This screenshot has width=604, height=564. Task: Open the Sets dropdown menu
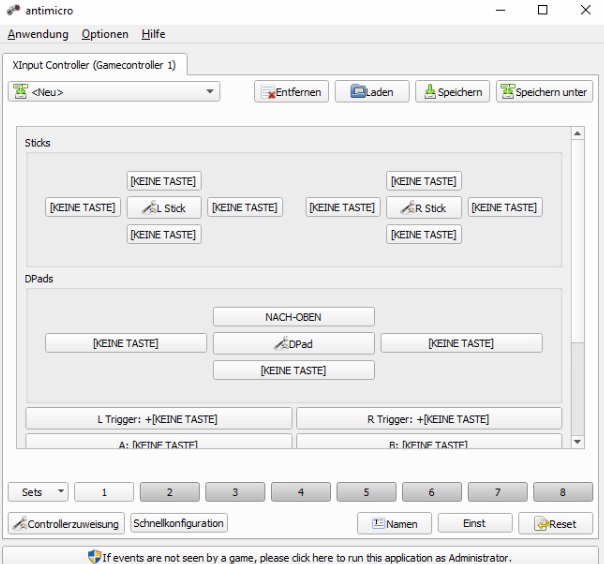click(38, 492)
